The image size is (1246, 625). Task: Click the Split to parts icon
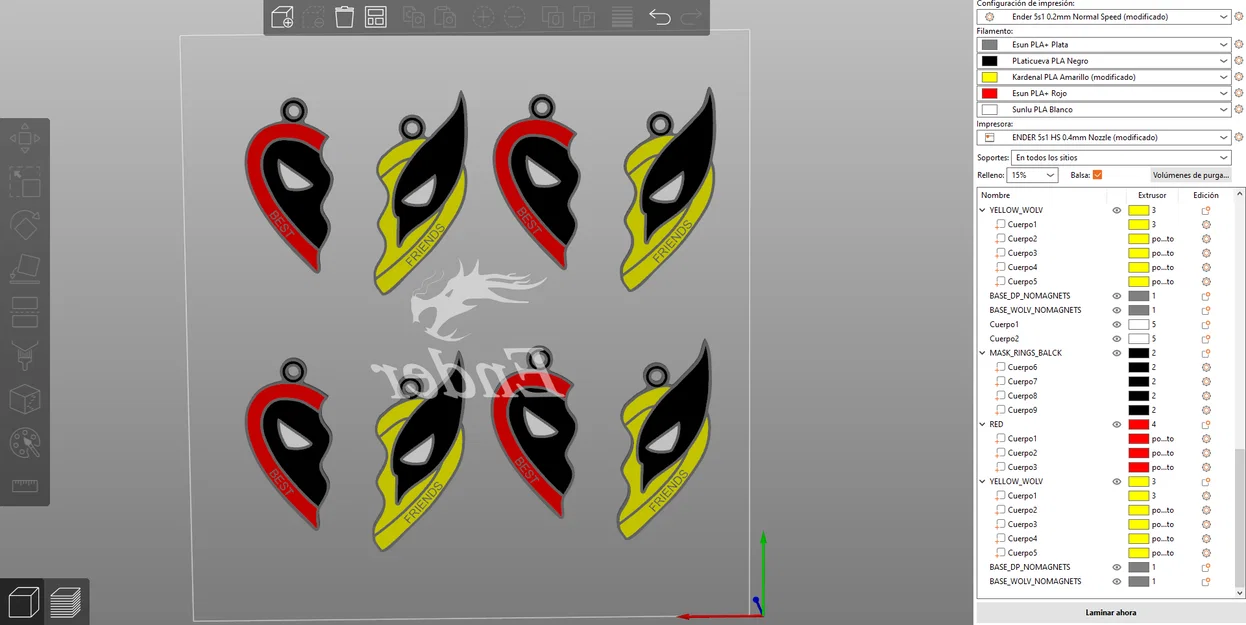coord(584,17)
